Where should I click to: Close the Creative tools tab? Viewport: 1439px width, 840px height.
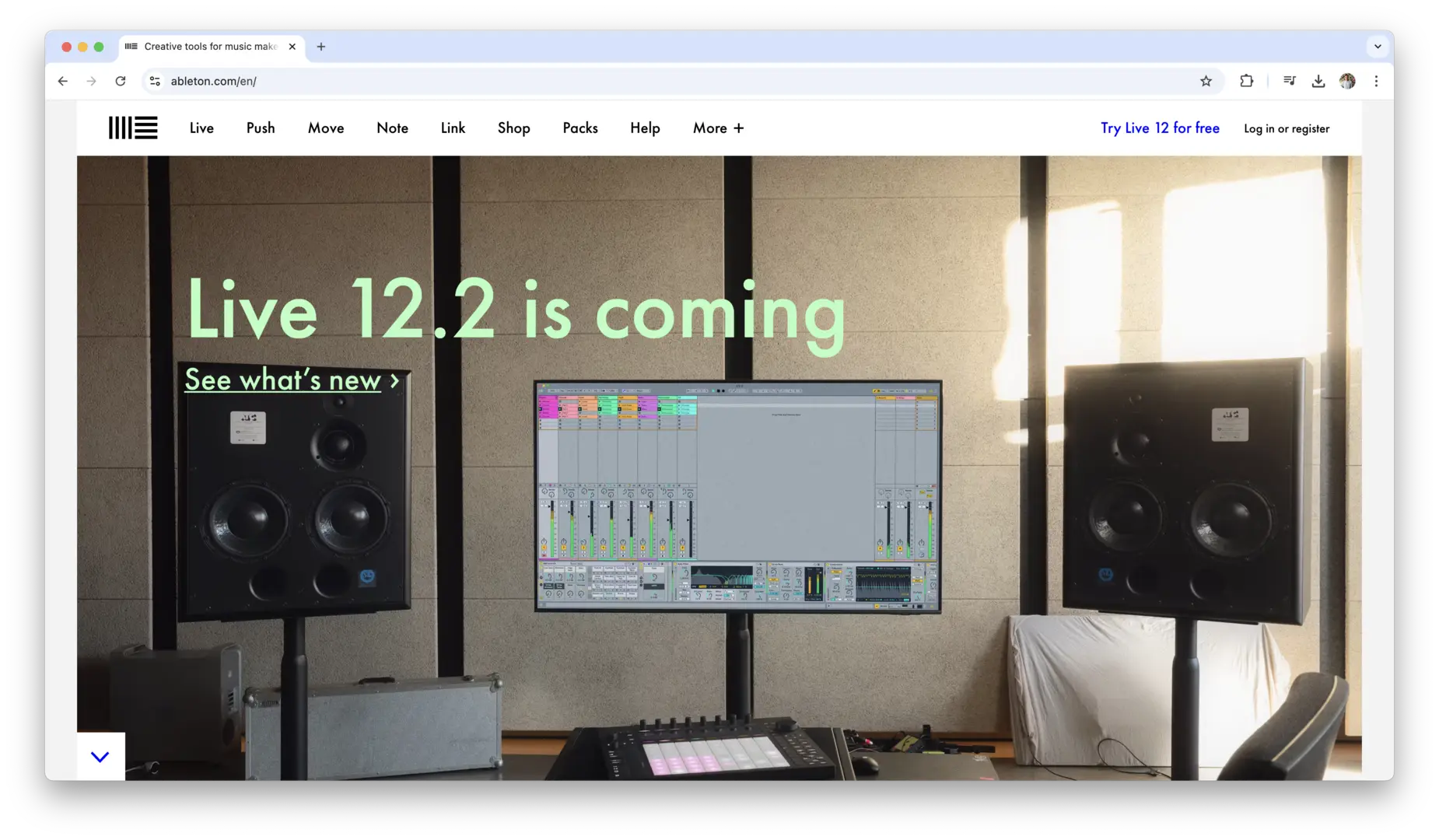click(x=292, y=47)
